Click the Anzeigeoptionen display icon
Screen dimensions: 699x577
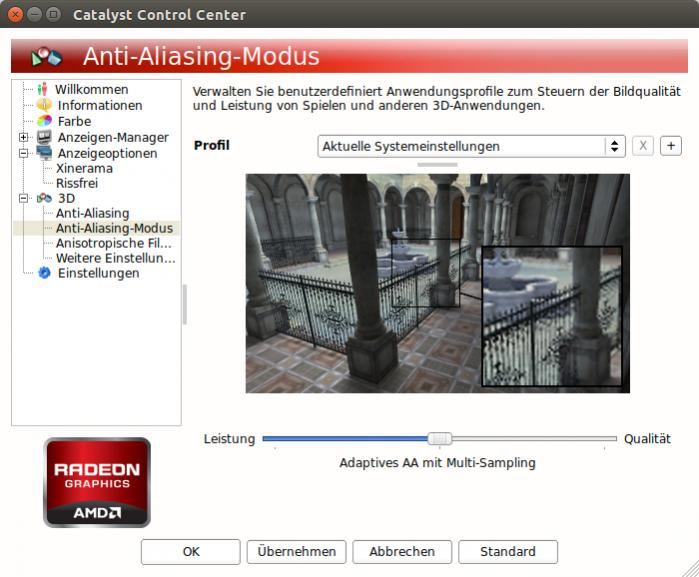(44, 153)
